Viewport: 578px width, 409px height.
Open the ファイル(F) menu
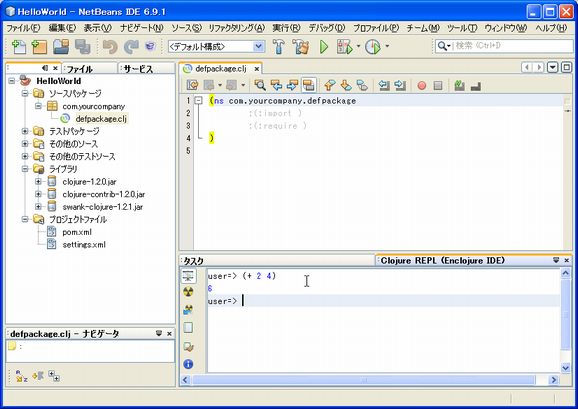click(23, 28)
